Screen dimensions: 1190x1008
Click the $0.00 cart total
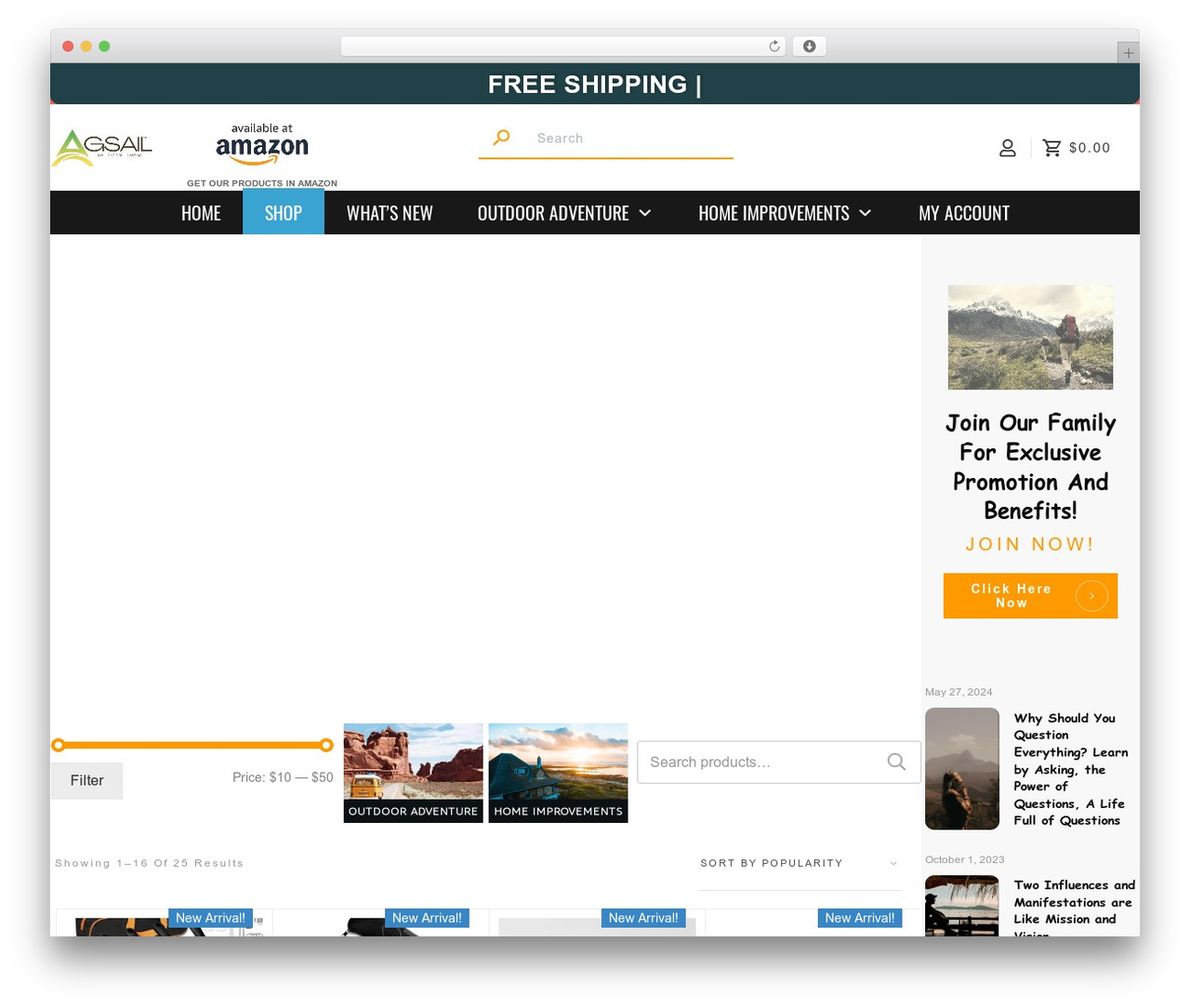1090,148
